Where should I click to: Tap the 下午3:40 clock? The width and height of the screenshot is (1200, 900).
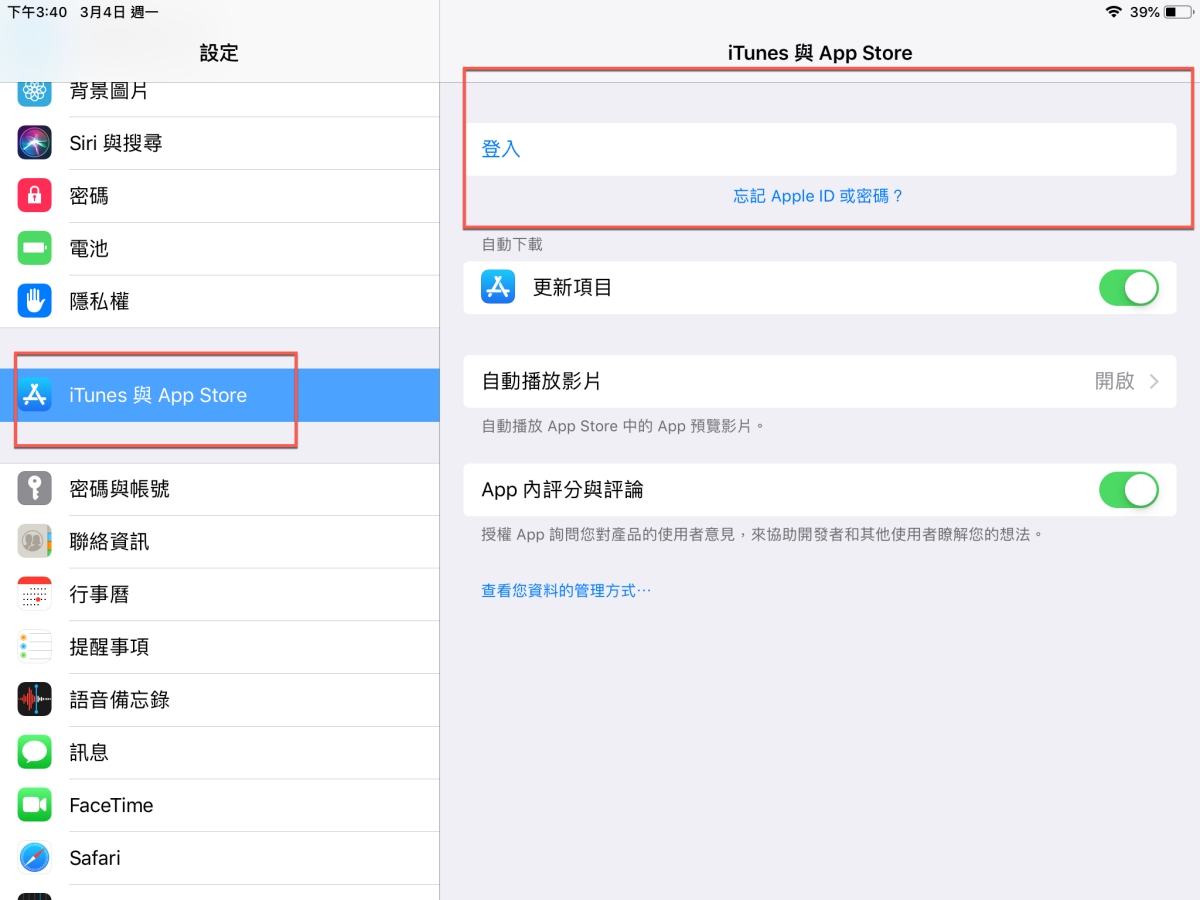coord(38,12)
